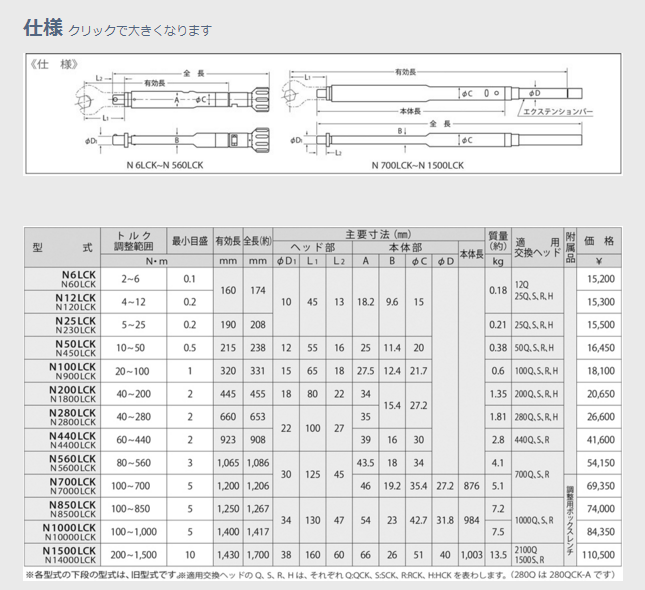This screenshot has width=645, height=590.
Task: Click the 26,600 price value
Action: tap(601, 417)
